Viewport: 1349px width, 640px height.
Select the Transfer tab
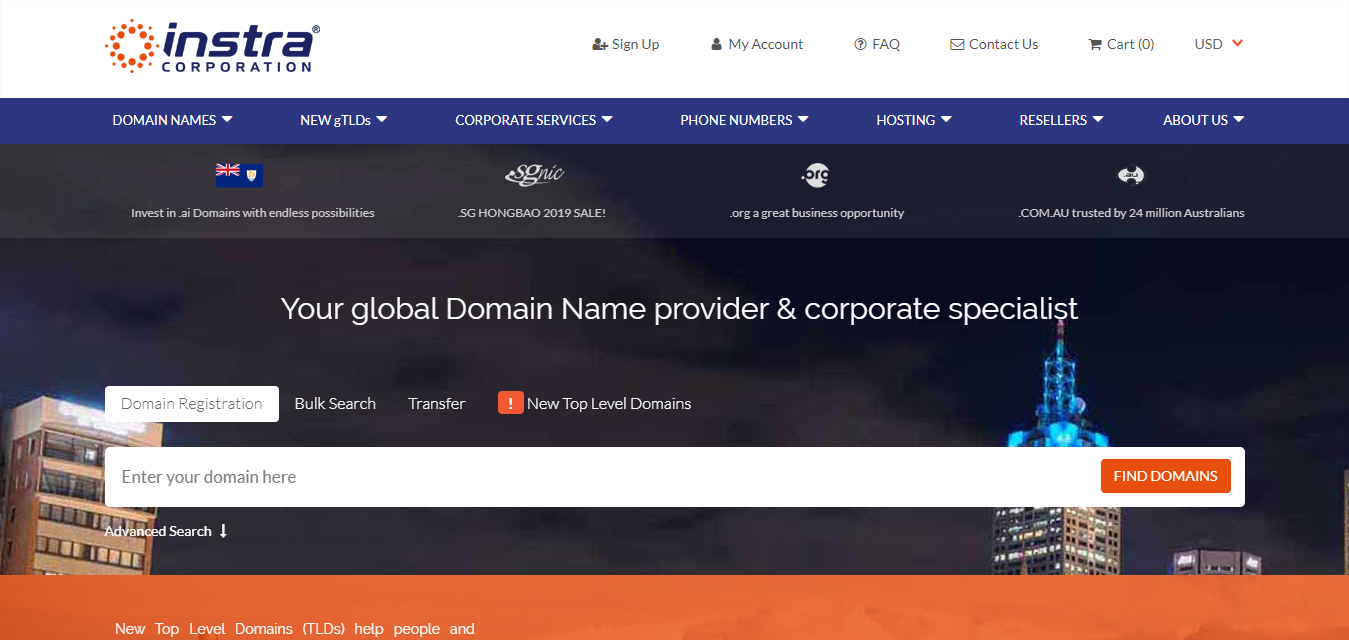tap(436, 404)
